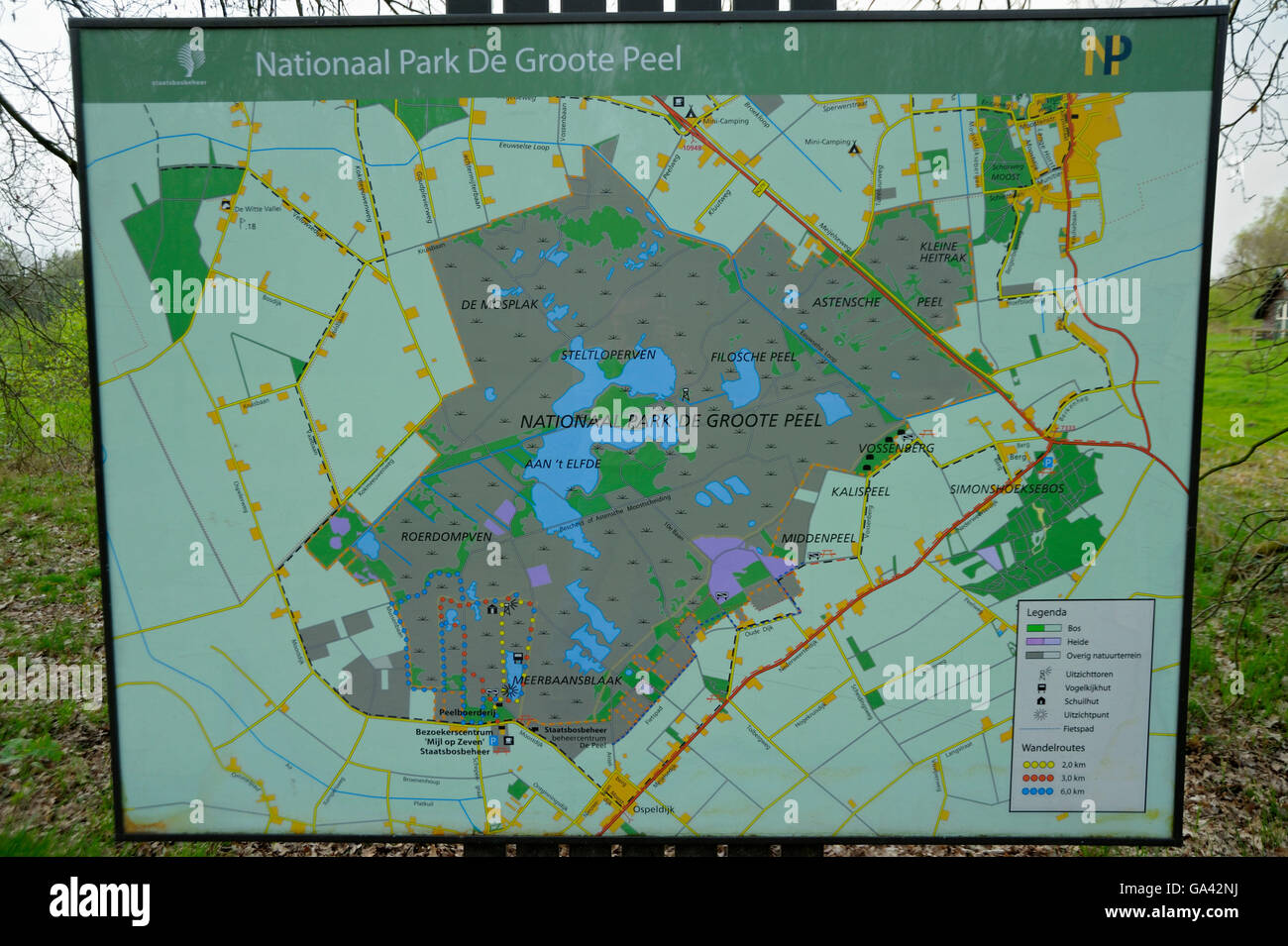1288x946 pixels.
Task: Click the VOSSENBERG label
Action: pyautogui.click(x=896, y=449)
